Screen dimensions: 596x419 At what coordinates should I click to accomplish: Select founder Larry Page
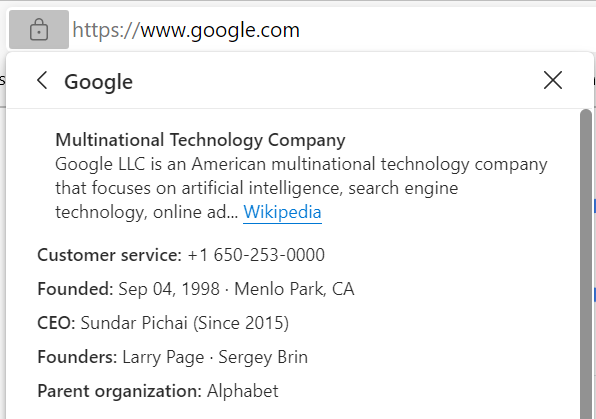(x=163, y=357)
